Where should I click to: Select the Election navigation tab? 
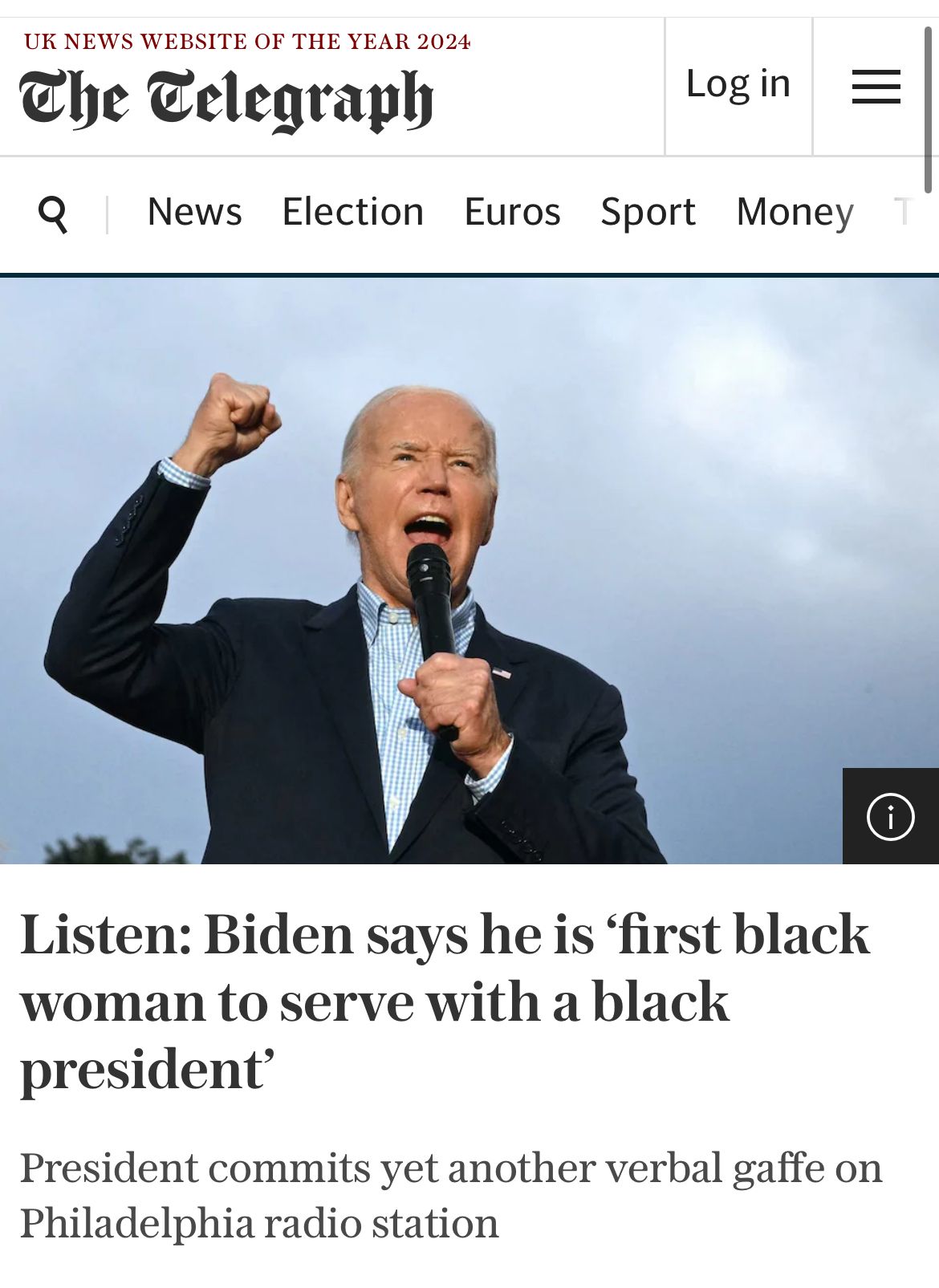pyautogui.click(x=353, y=213)
